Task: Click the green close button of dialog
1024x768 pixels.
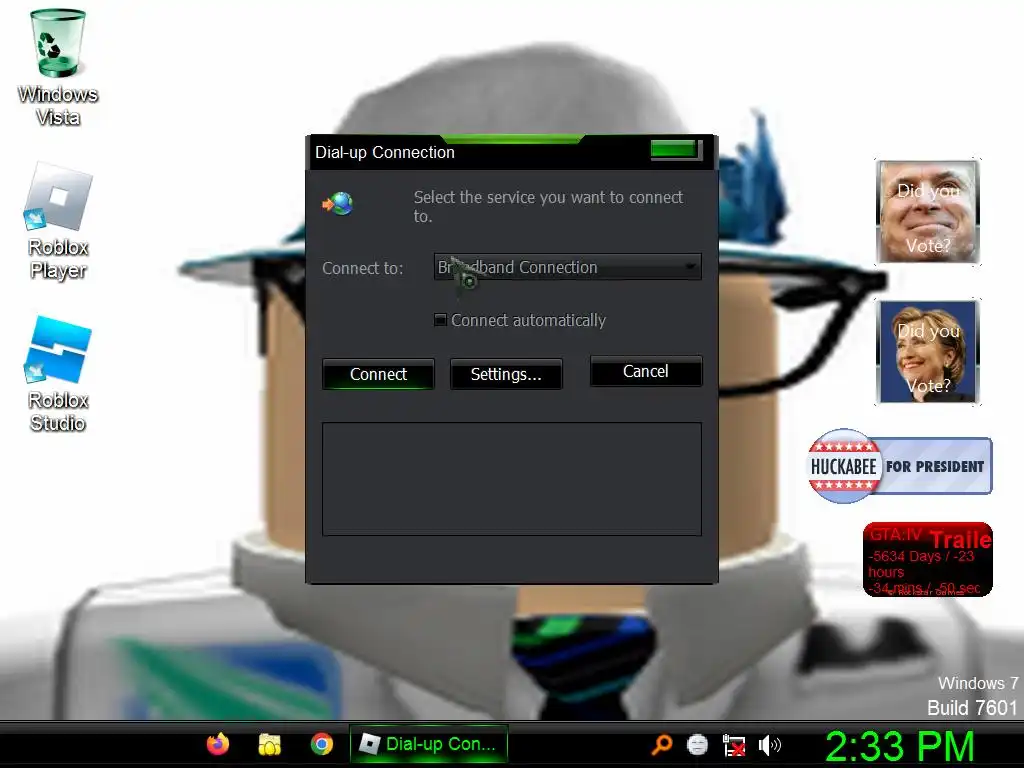Action: [x=676, y=150]
